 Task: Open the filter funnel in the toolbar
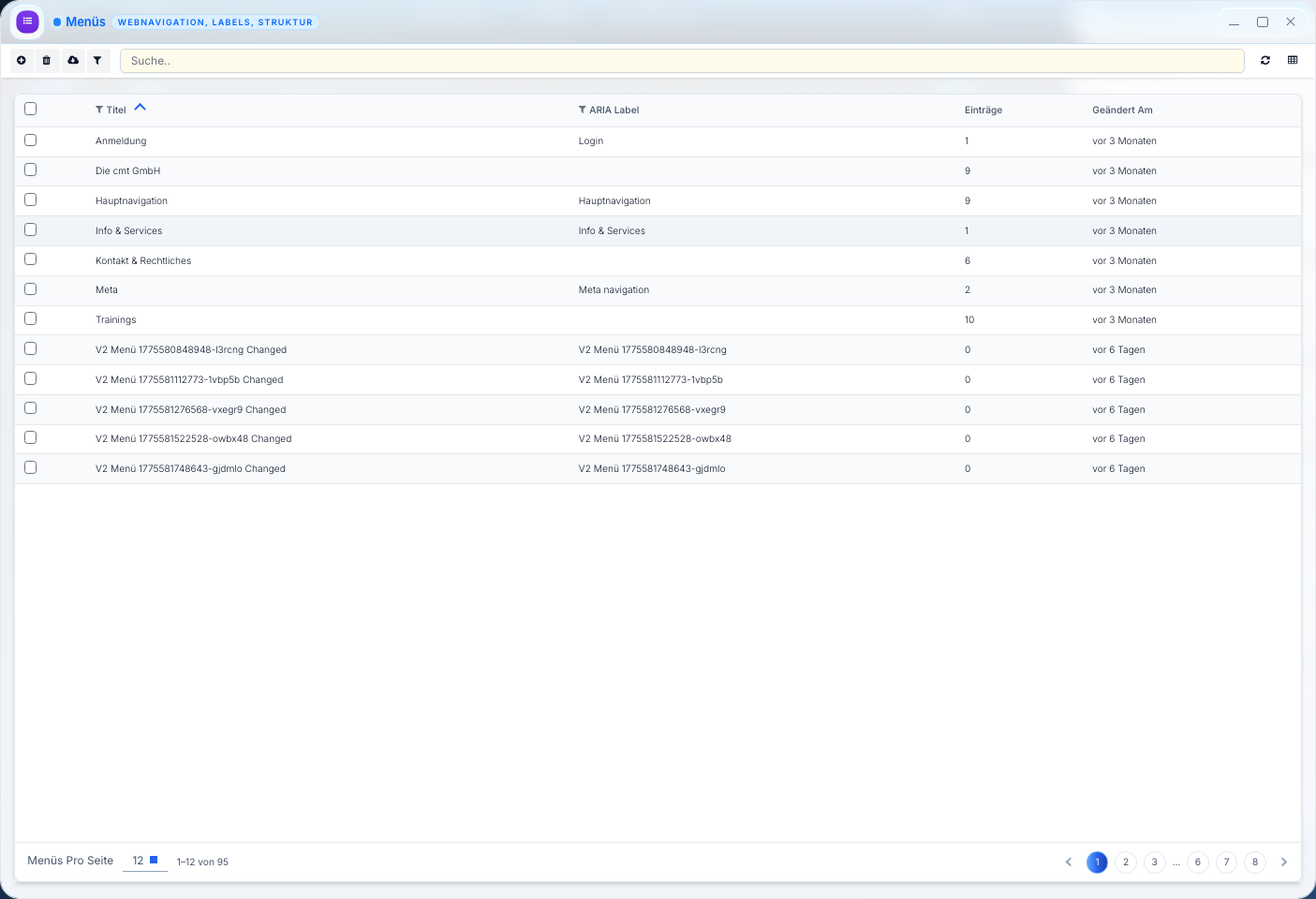click(97, 61)
